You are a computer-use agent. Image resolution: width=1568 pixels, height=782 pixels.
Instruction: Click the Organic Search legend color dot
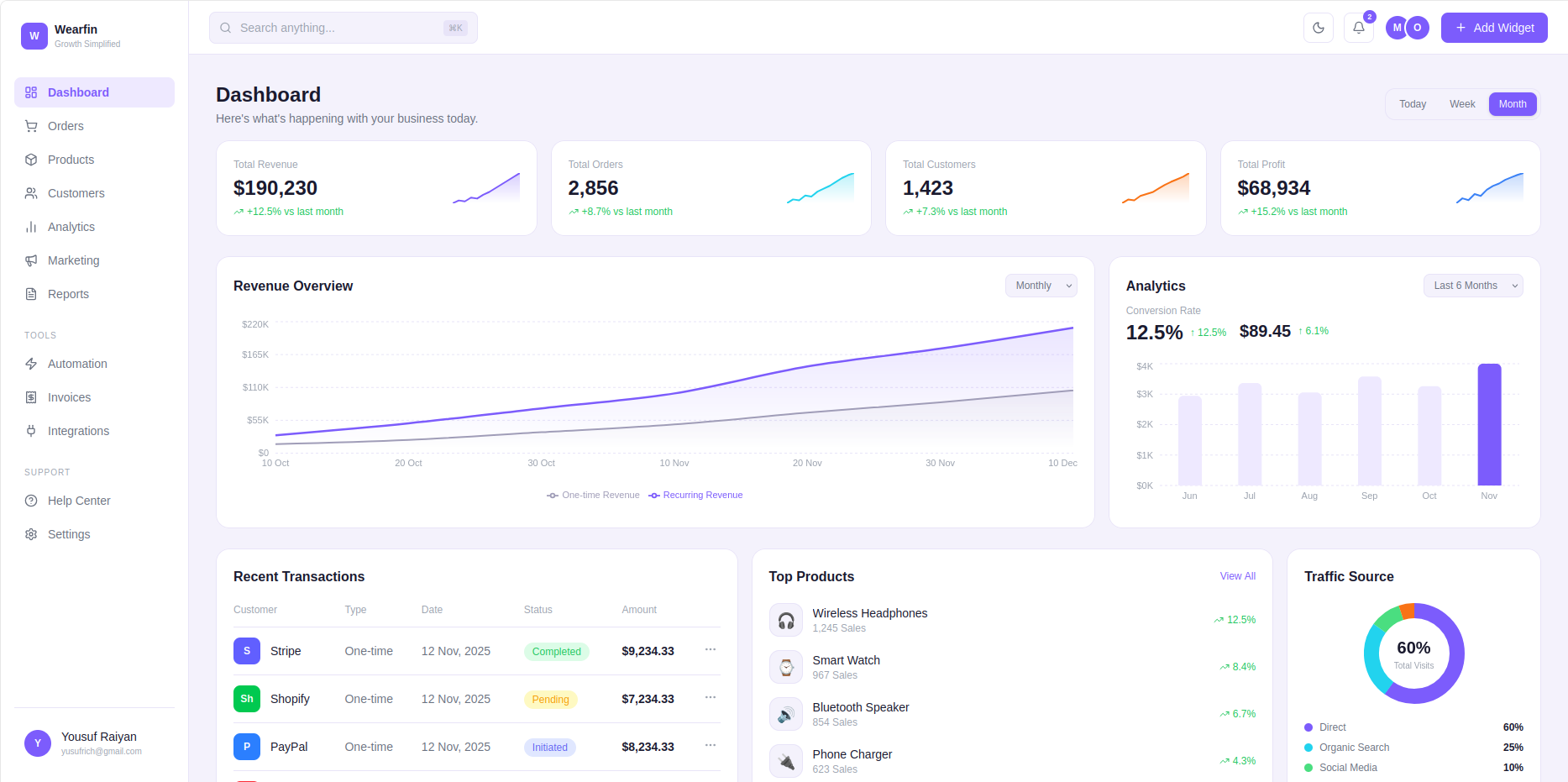(x=1308, y=748)
